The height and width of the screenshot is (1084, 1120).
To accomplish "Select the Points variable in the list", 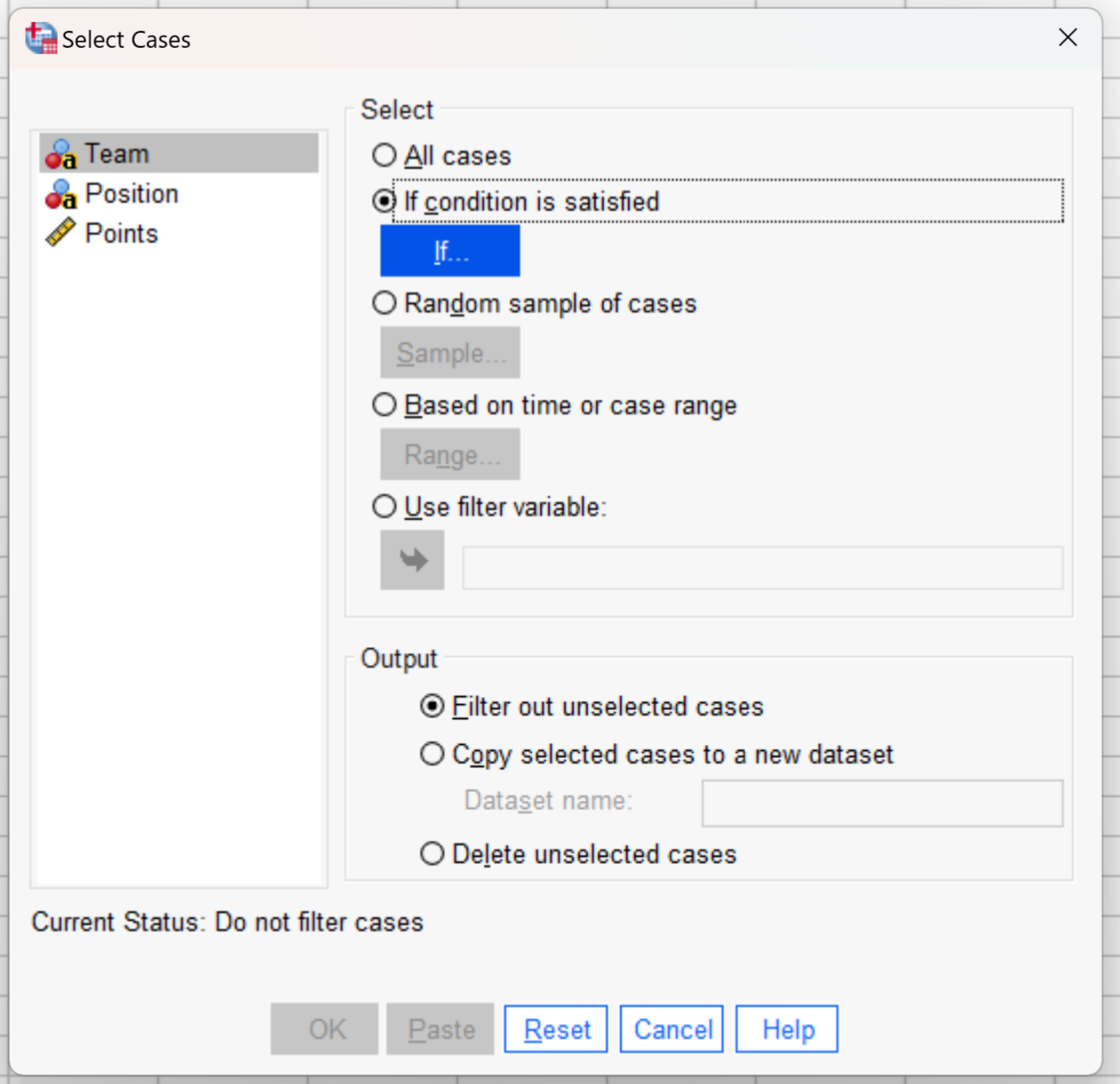I will 122,233.
